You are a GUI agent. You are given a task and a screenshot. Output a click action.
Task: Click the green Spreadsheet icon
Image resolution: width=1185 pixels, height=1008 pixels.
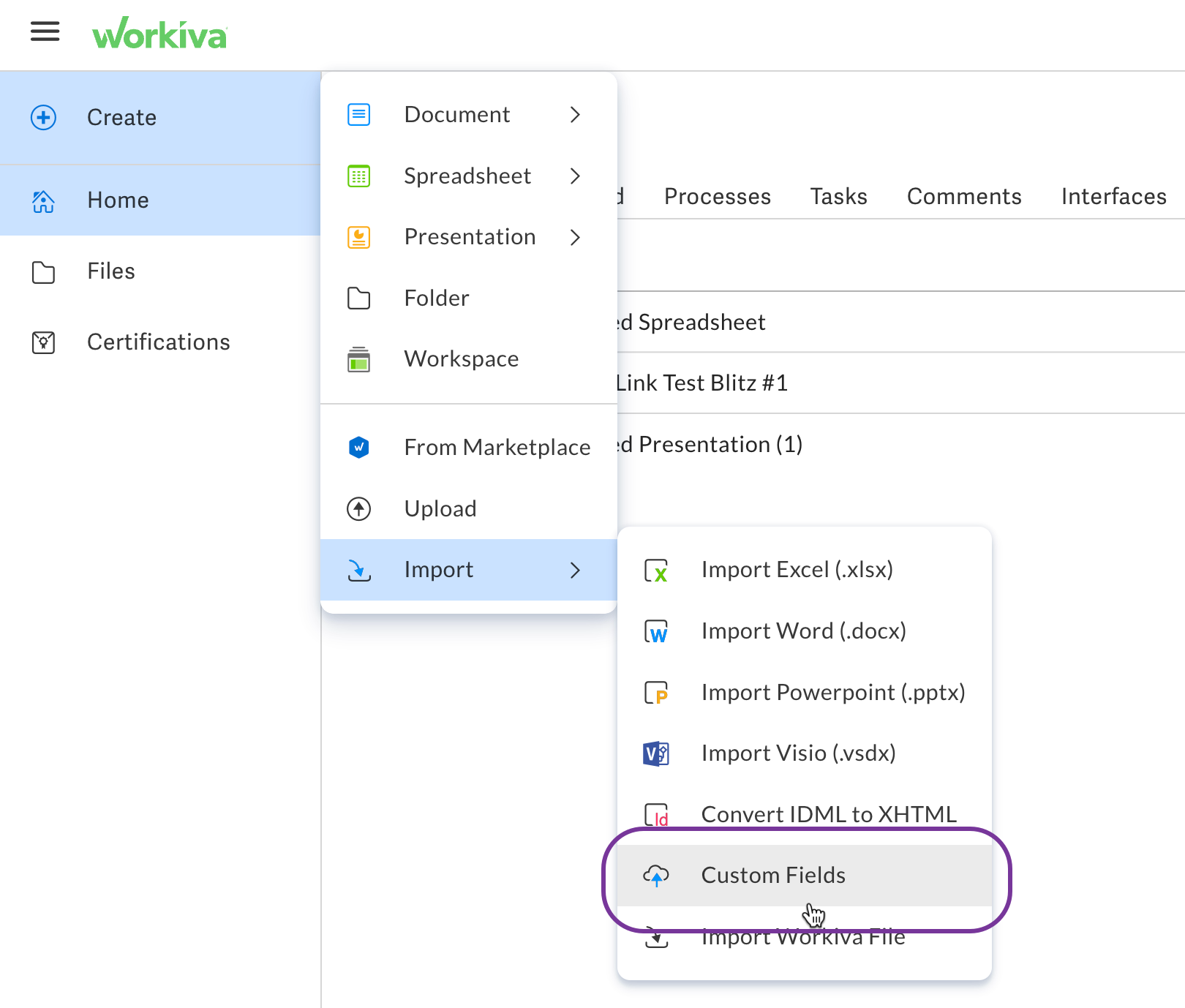tap(358, 176)
